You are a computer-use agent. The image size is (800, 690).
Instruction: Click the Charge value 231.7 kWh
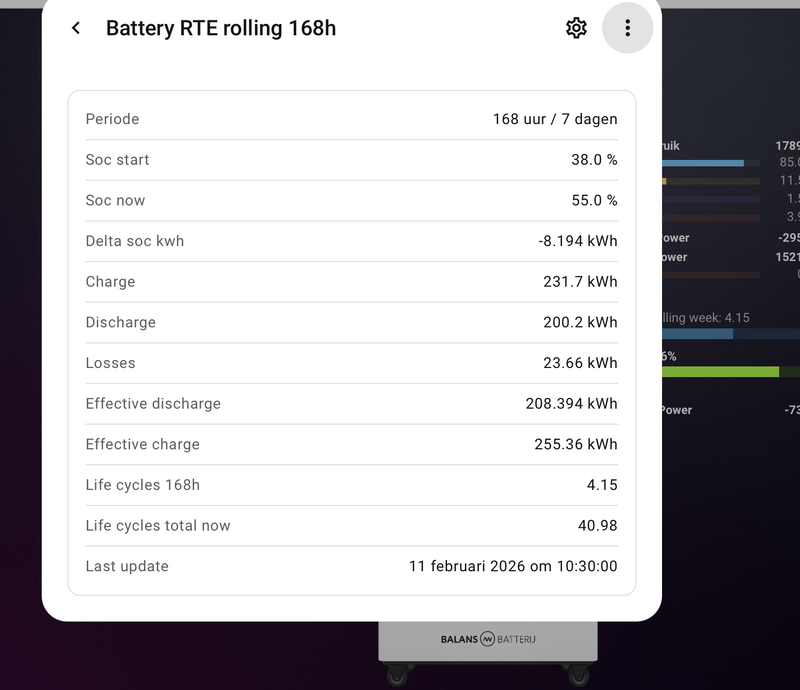click(x=580, y=282)
